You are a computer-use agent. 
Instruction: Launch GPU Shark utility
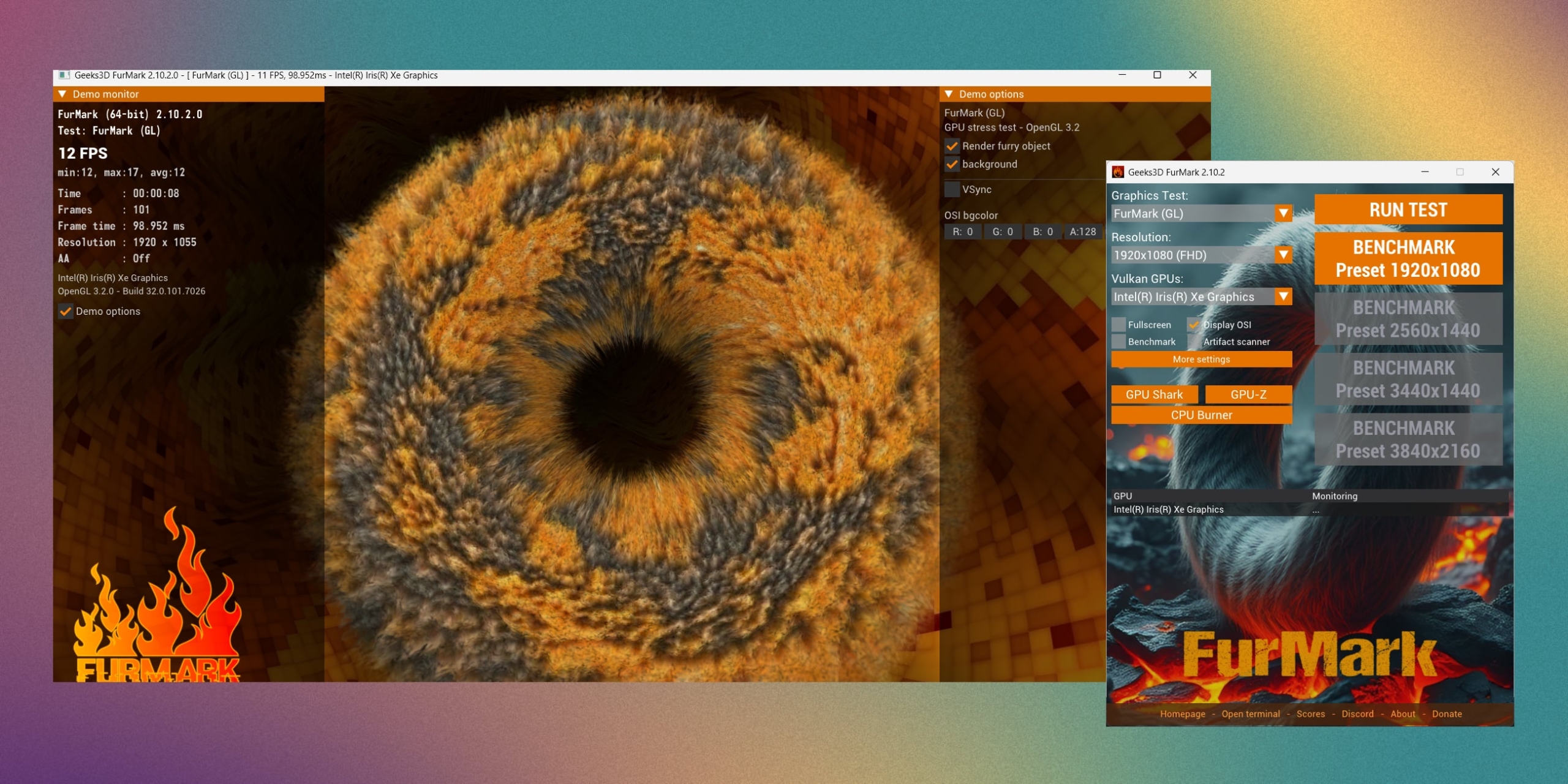(x=1154, y=395)
